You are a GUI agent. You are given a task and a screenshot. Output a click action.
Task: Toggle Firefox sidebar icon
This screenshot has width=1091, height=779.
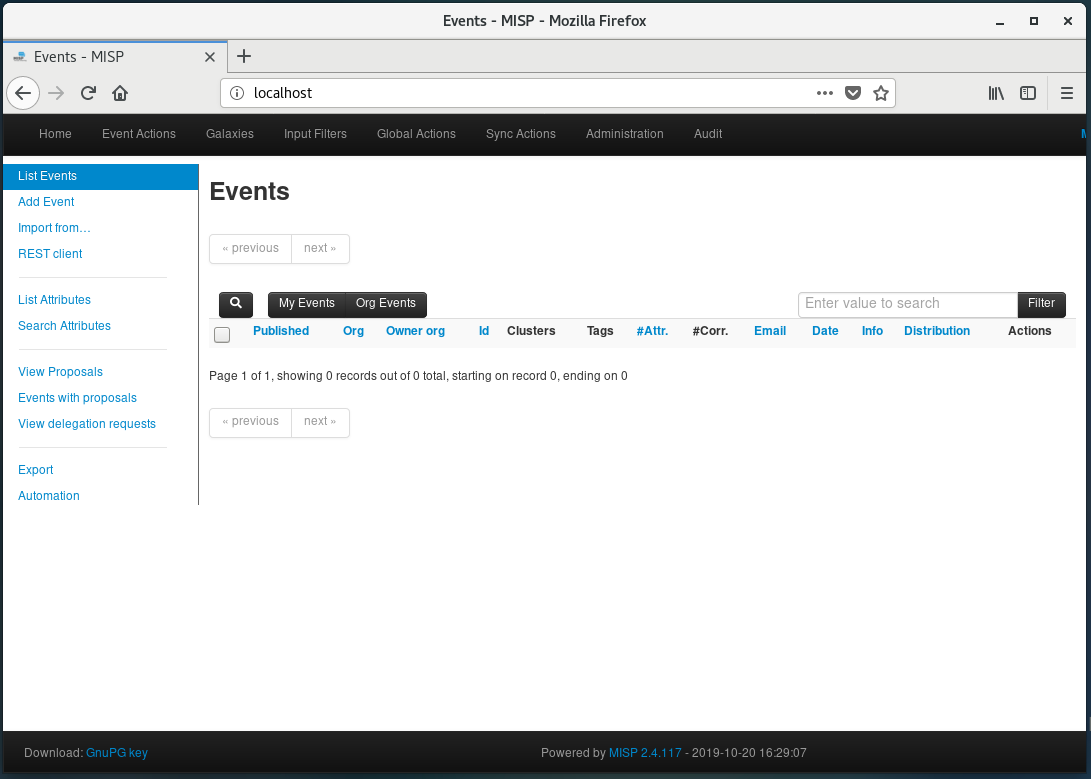click(1028, 93)
